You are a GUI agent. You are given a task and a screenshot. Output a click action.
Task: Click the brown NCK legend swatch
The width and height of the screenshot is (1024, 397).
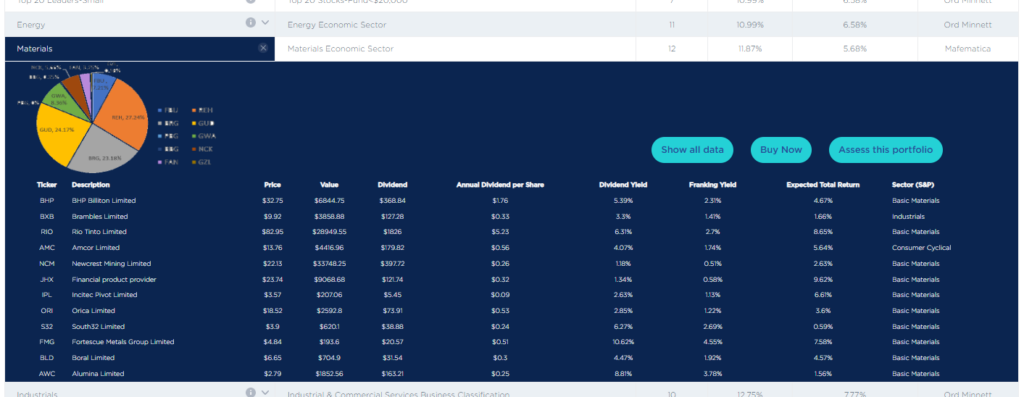pos(196,148)
